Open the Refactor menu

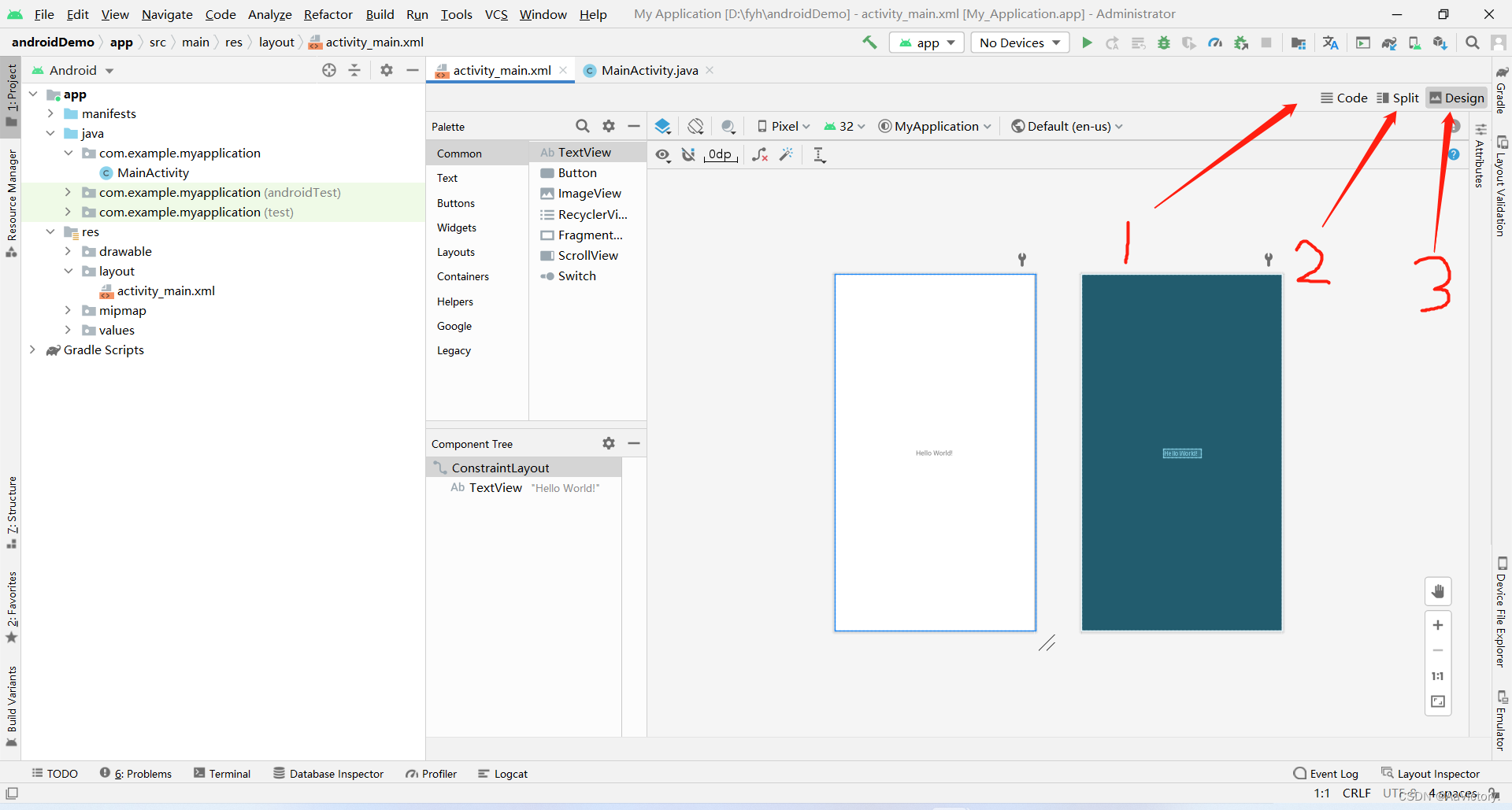[x=328, y=14]
